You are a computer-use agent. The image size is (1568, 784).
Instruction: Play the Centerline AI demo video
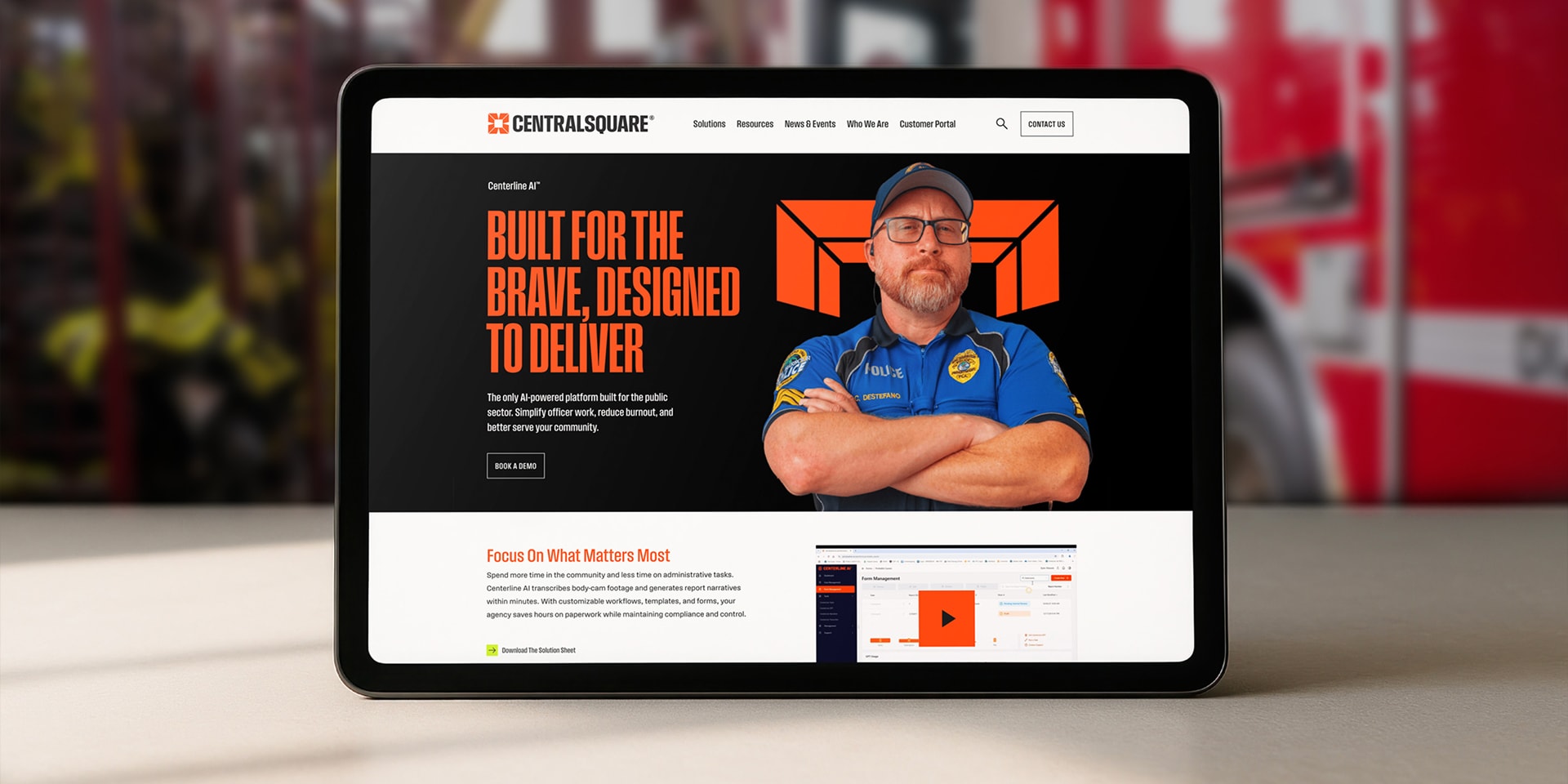point(947,618)
